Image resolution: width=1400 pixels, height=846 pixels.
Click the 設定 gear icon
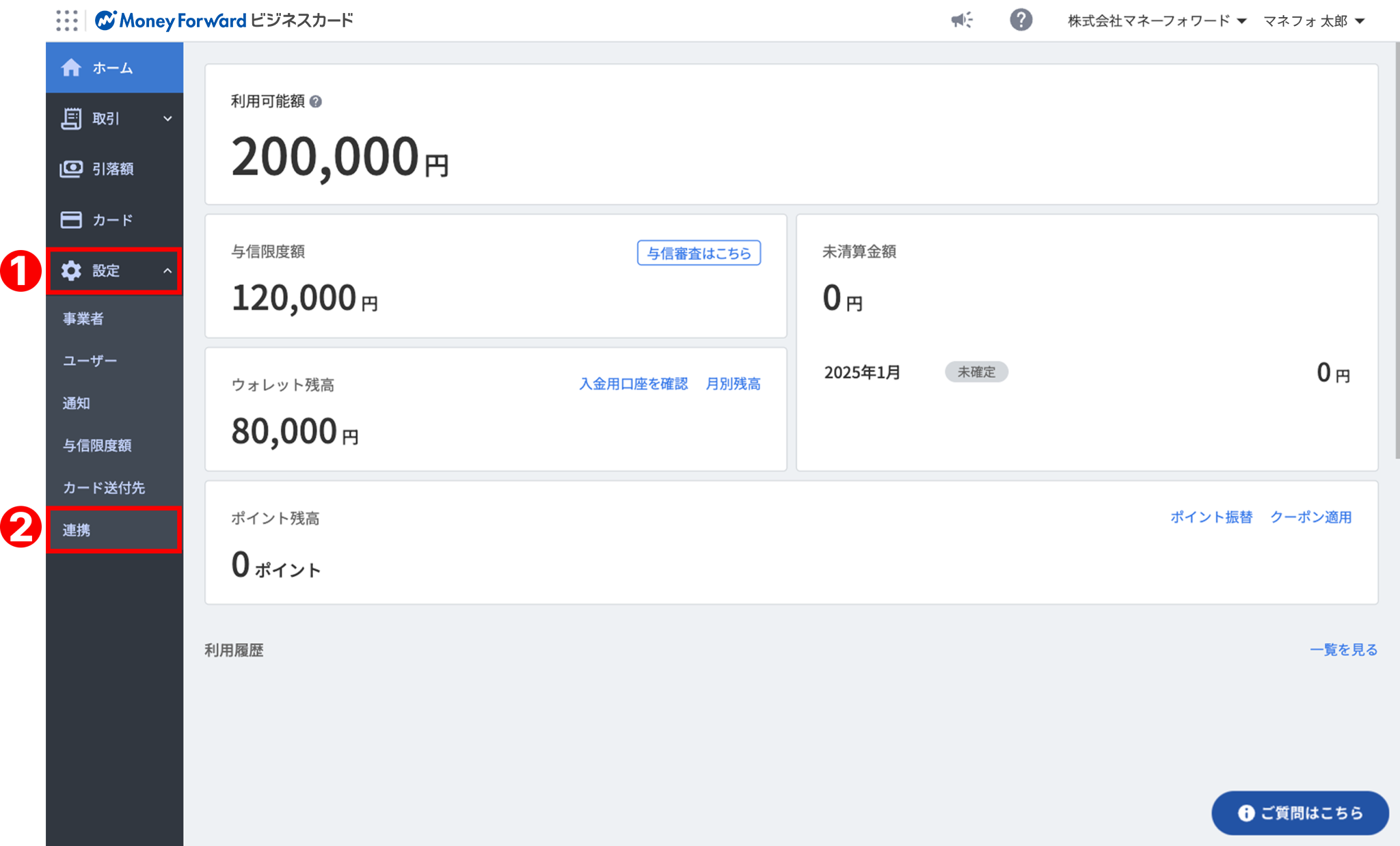[x=71, y=271]
